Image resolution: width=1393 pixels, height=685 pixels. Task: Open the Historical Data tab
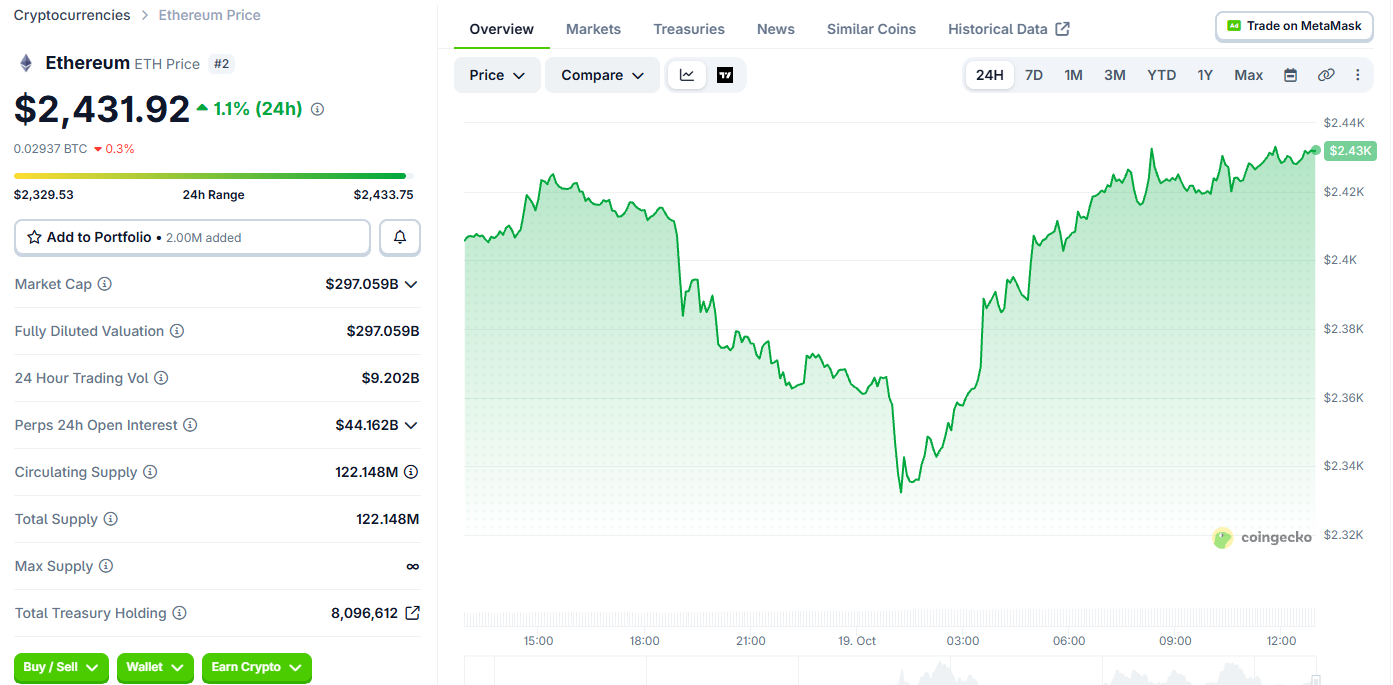coord(1009,29)
